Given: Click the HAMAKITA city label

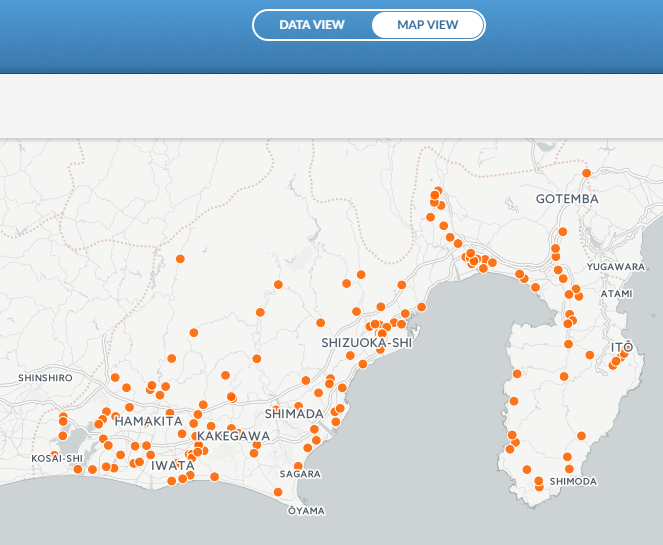Looking at the screenshot, I should [148, 421].
